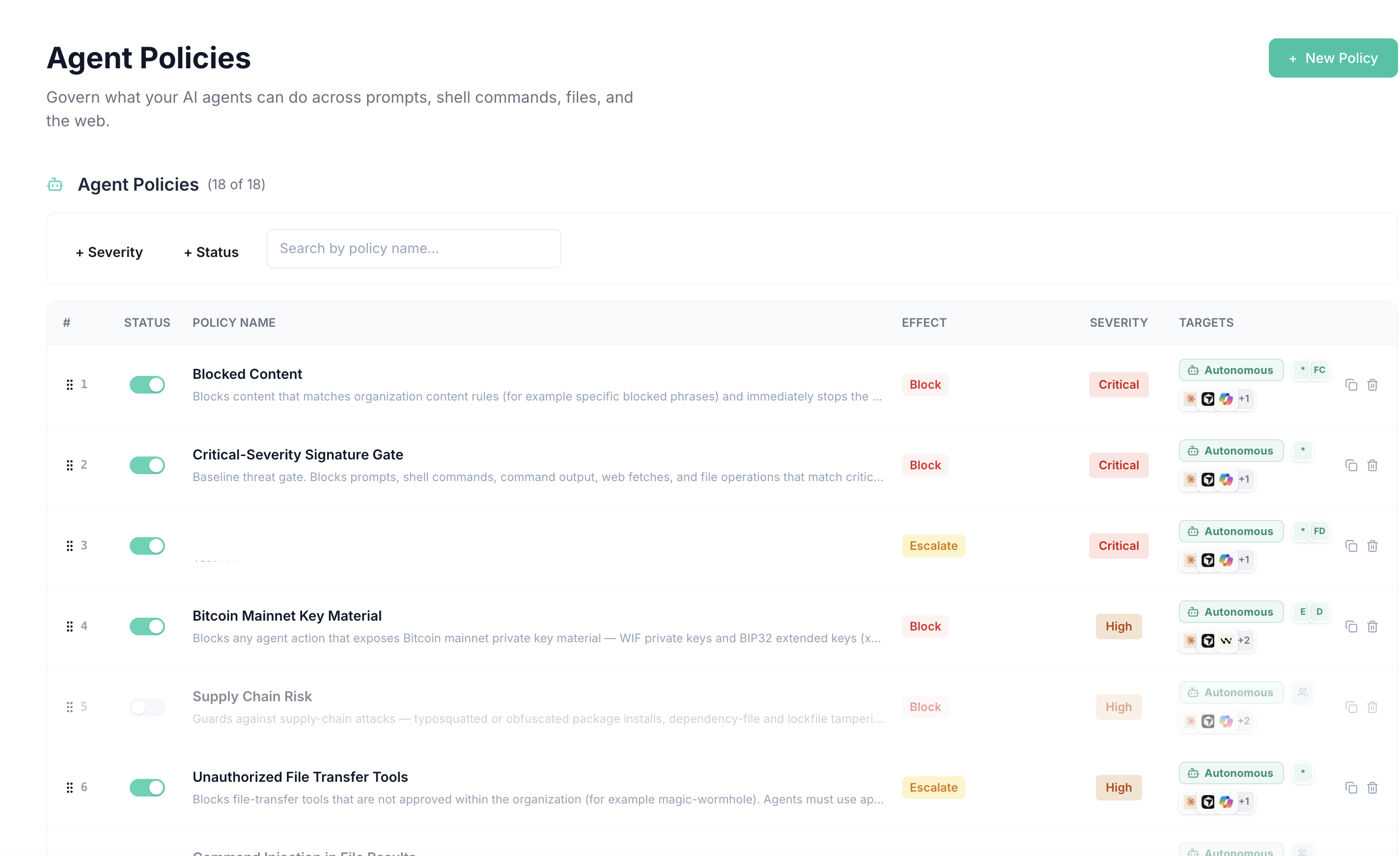Click the Copilot agent icon in Unauthorized File Transfer row

(1226, 802)
